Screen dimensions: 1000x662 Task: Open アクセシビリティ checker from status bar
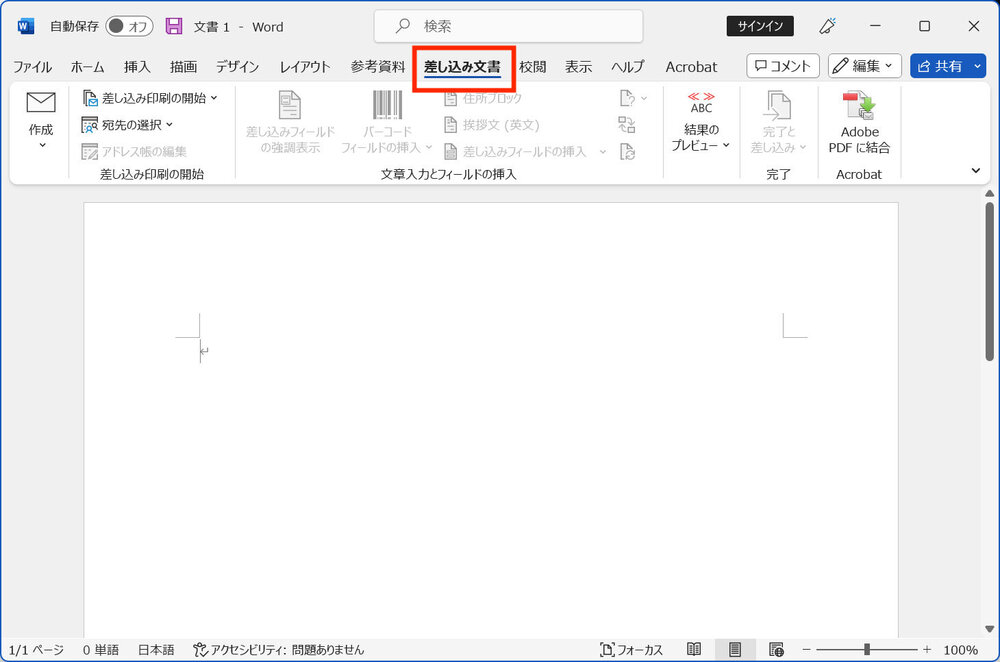[x=279, y=650]
